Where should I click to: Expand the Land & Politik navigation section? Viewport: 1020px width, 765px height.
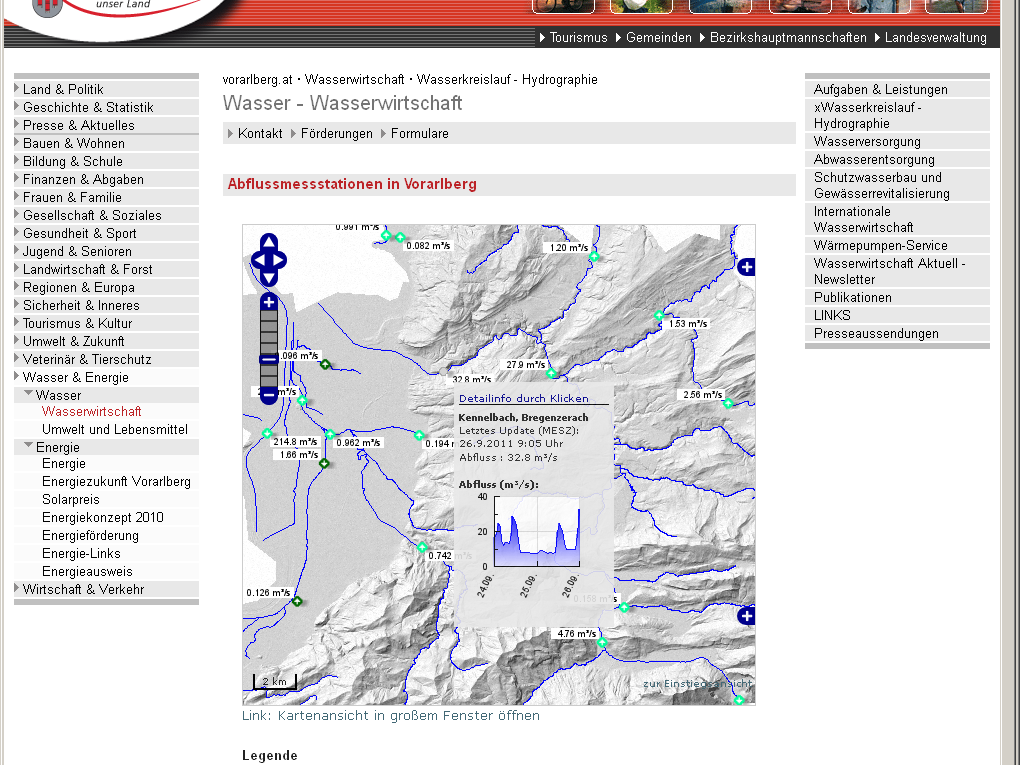63,89
